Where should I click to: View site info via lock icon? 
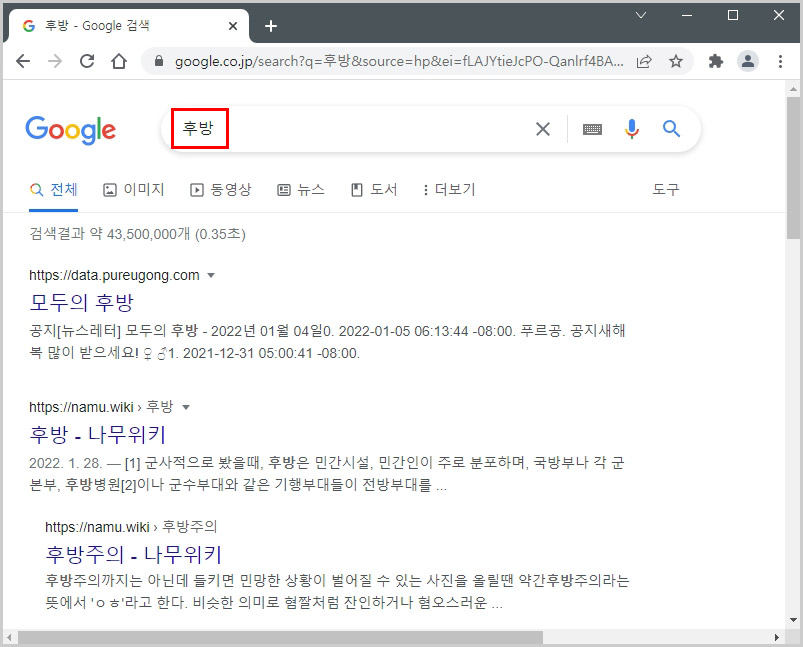coord(159,61)
